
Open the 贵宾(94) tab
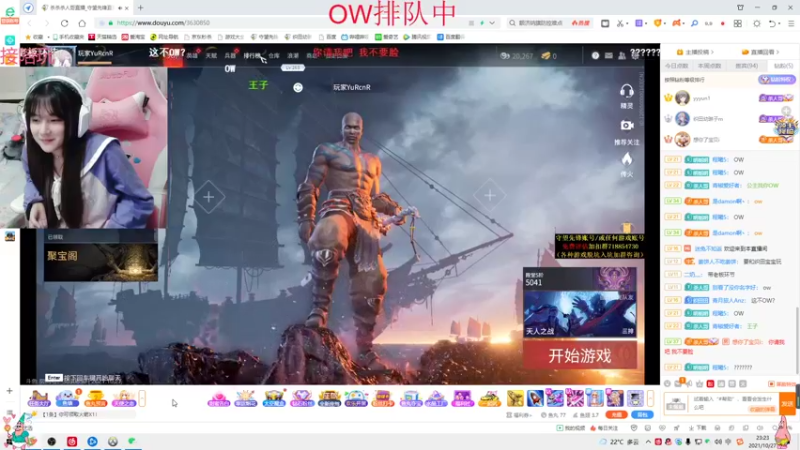[x=746, y=66]
